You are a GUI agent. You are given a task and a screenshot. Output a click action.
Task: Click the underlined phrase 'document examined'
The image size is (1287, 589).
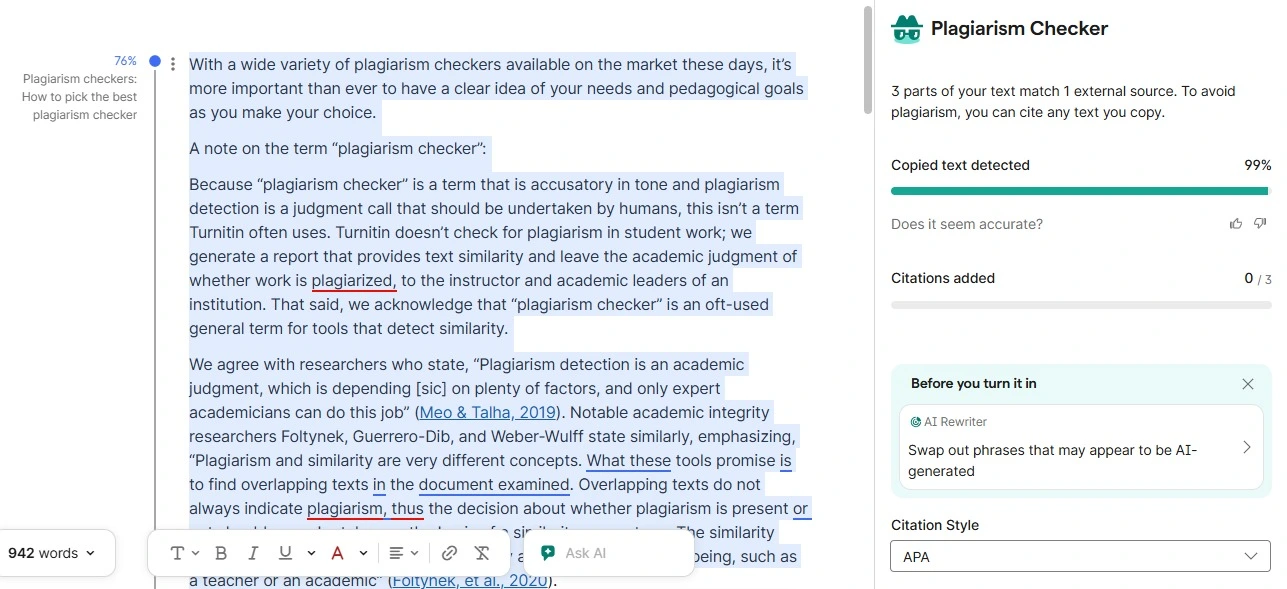pyautogui.click(x=494, y=485)
